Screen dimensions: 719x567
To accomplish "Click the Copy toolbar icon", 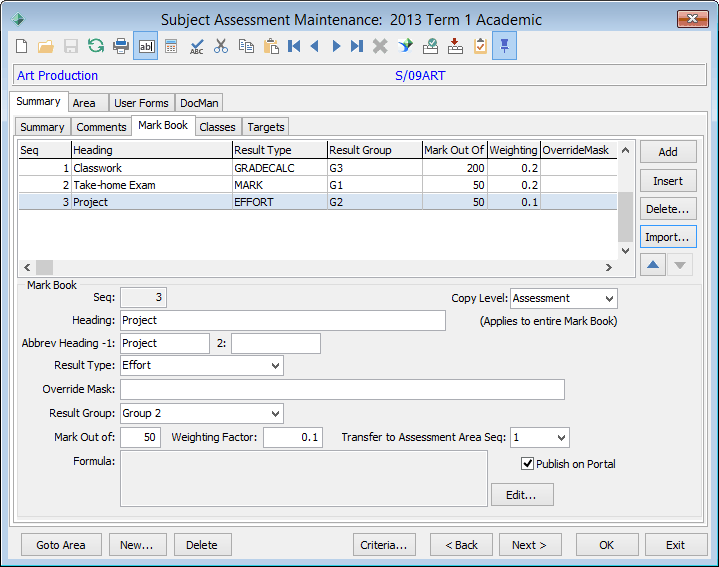I will coord(246,46).
